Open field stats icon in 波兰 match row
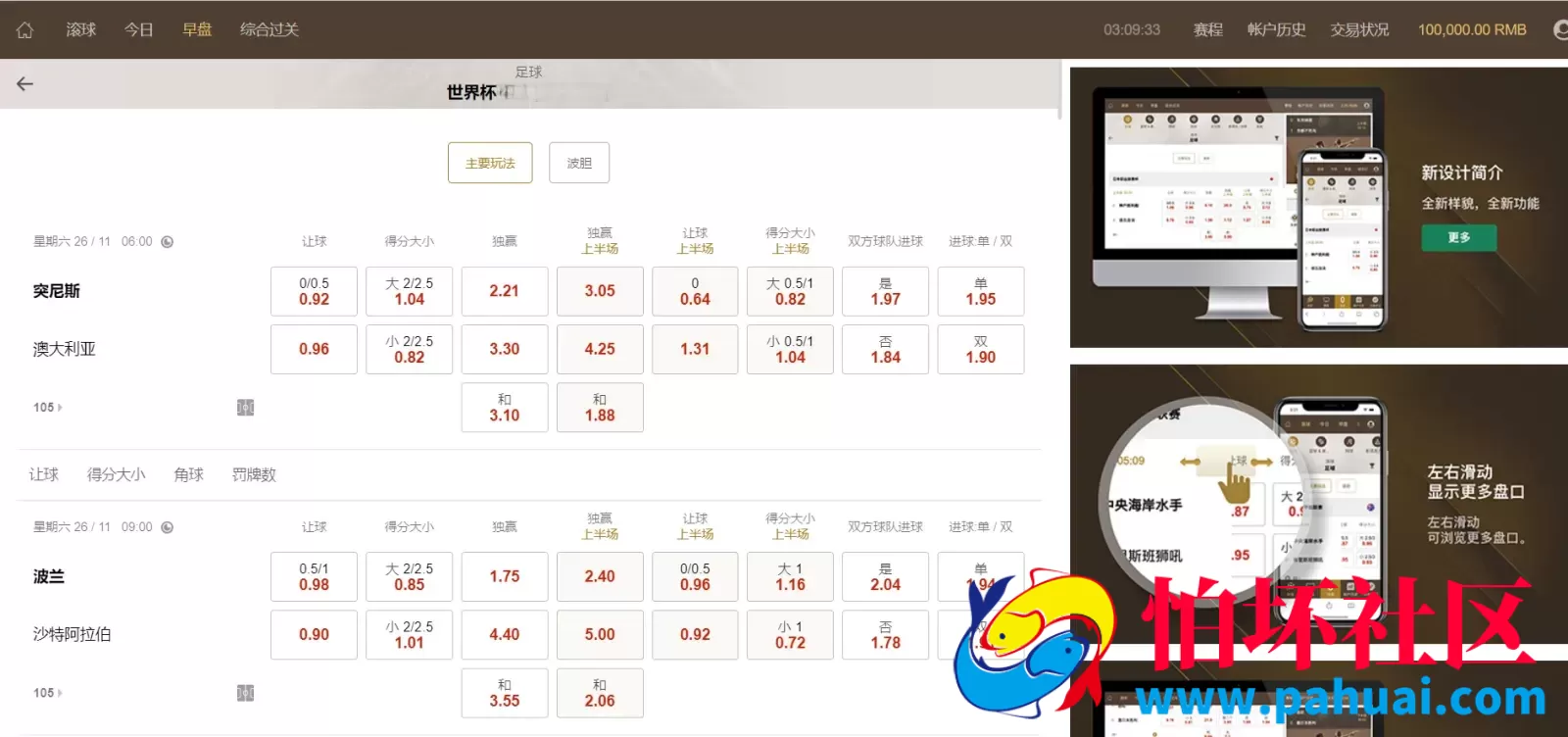This screenshot has width=1568, height=737. [246, 693]
